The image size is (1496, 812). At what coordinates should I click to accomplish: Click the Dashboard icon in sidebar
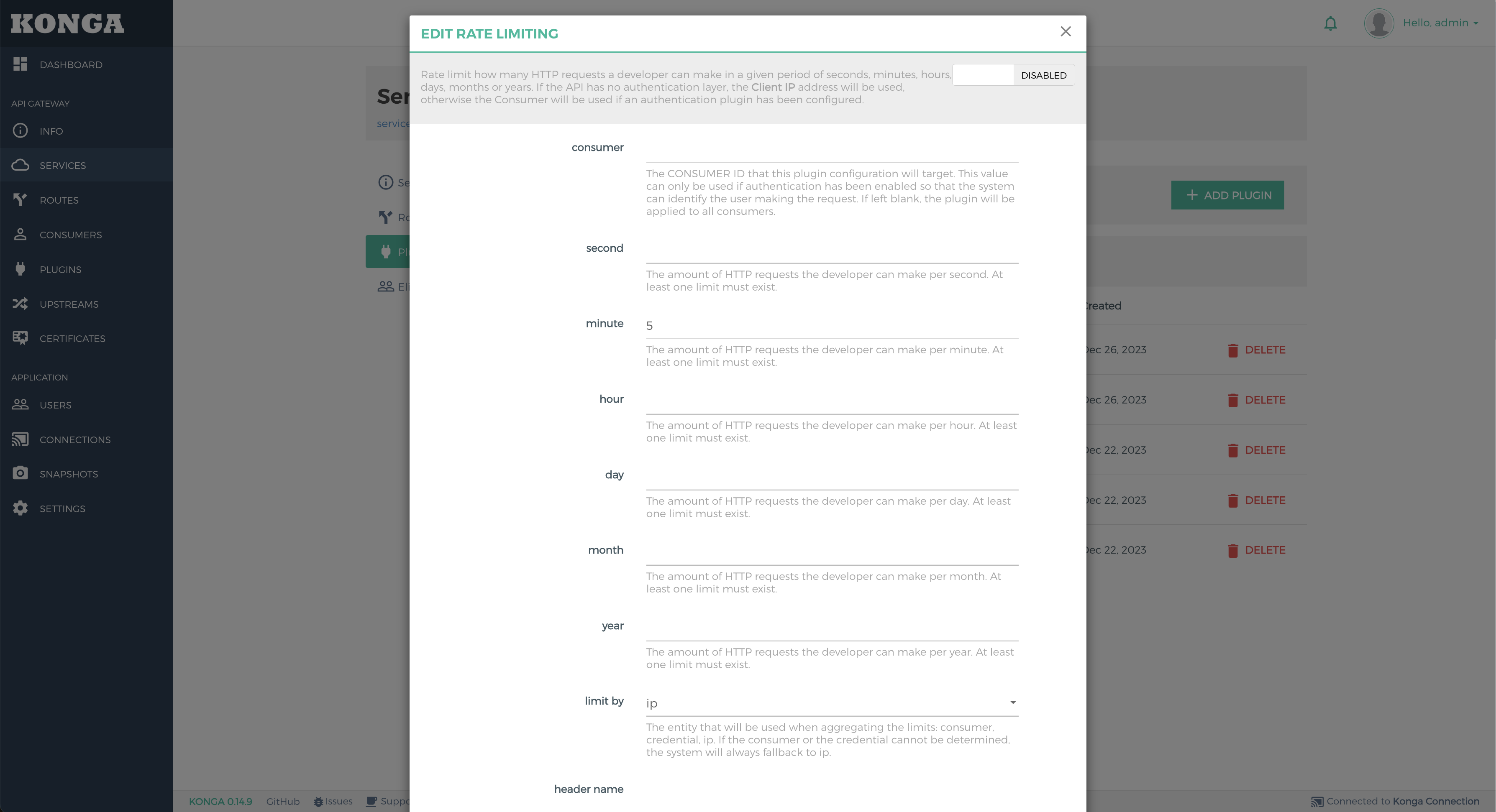coord(20,64)
